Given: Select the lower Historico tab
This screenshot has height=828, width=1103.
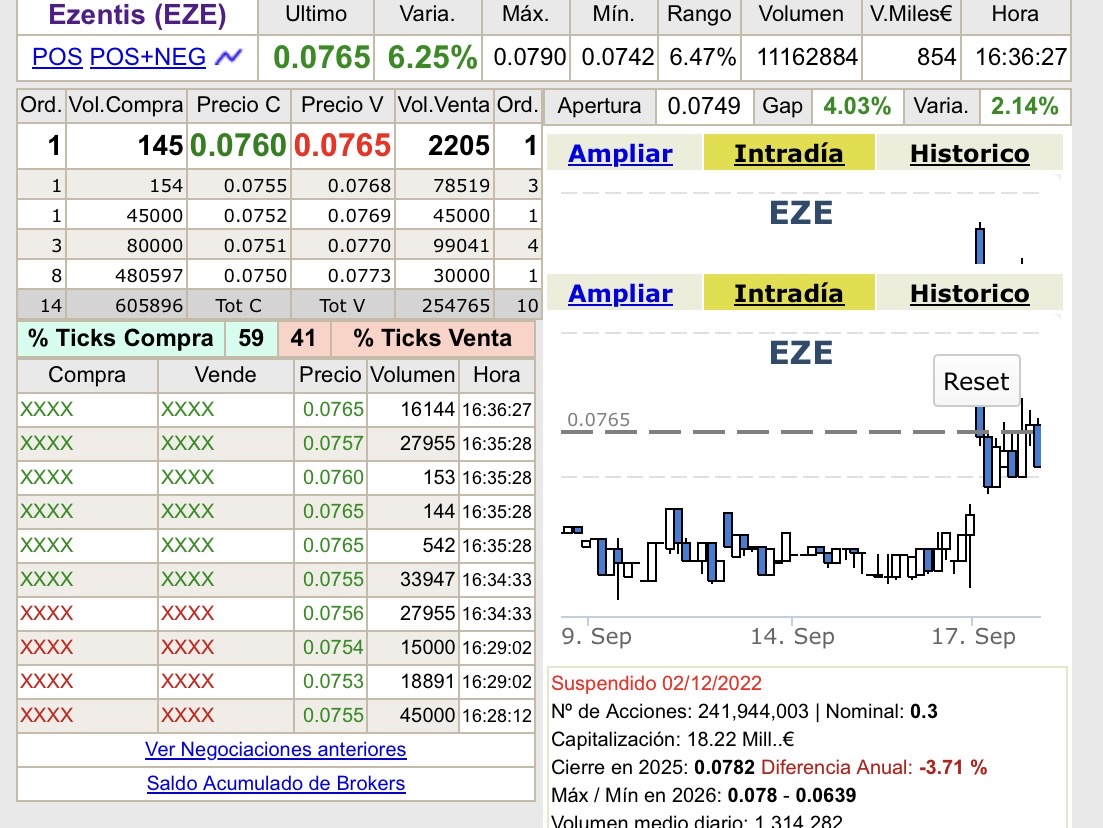Looking at the screenshot, I should pyautogui.click(x=969, y=293).
